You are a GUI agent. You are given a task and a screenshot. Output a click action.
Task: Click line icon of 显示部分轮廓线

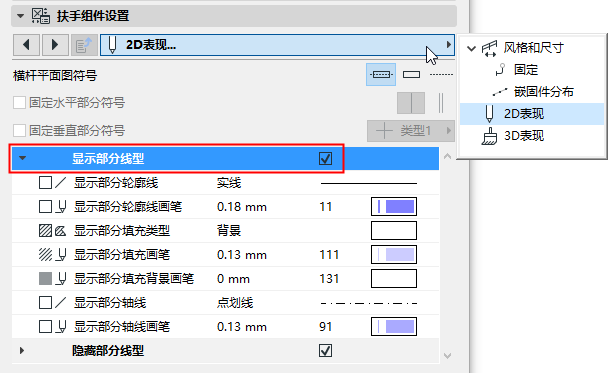(x=60, y=183)
